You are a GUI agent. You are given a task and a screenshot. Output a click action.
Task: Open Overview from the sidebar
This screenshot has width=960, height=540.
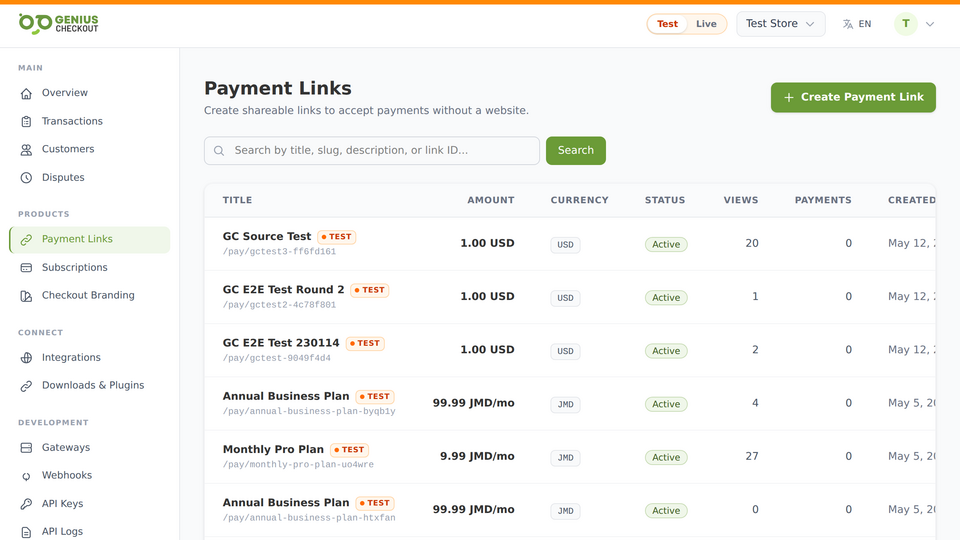click(x=89, y=93)
